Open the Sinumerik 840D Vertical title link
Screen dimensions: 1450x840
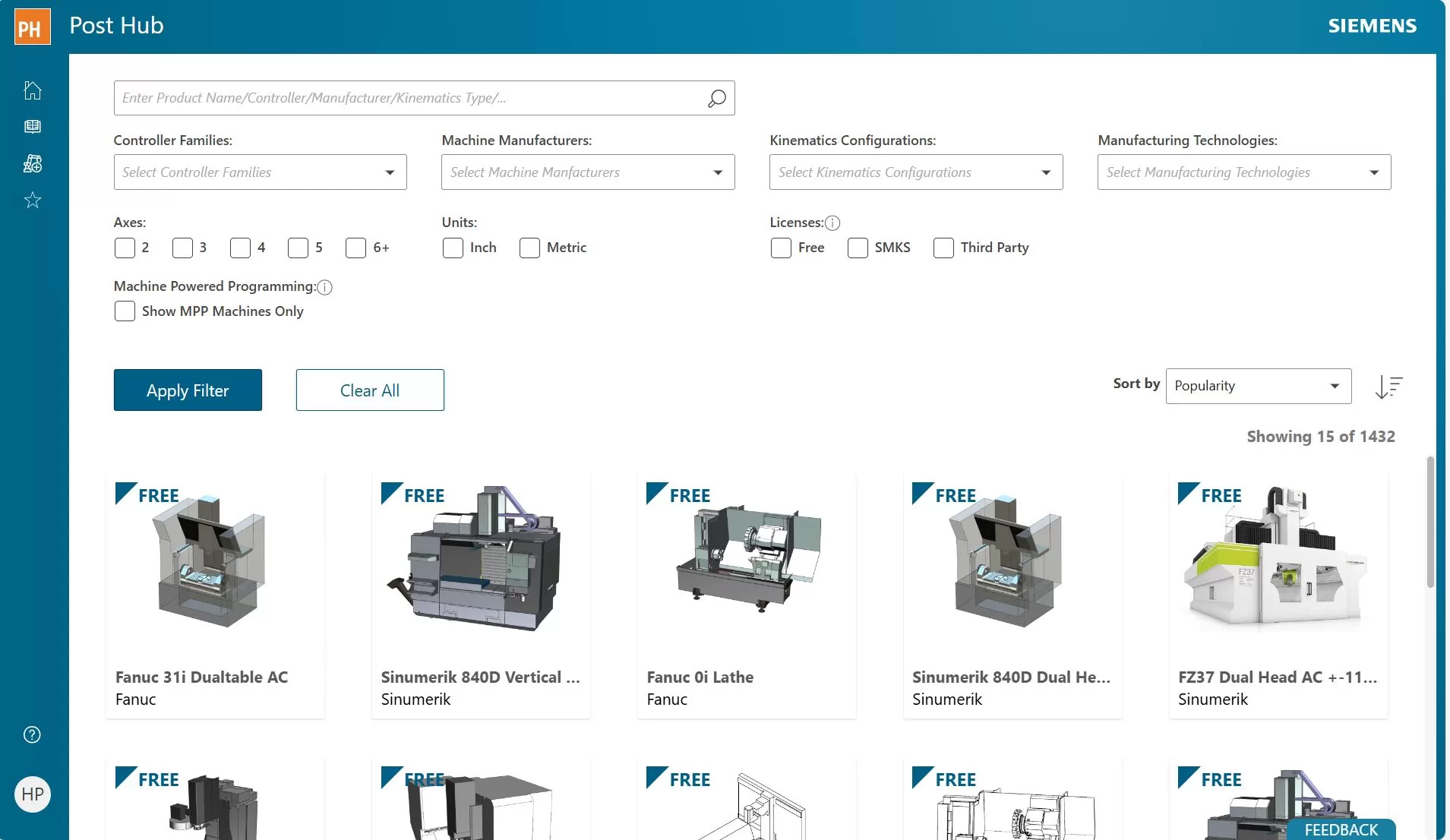[x=480, y=677]
